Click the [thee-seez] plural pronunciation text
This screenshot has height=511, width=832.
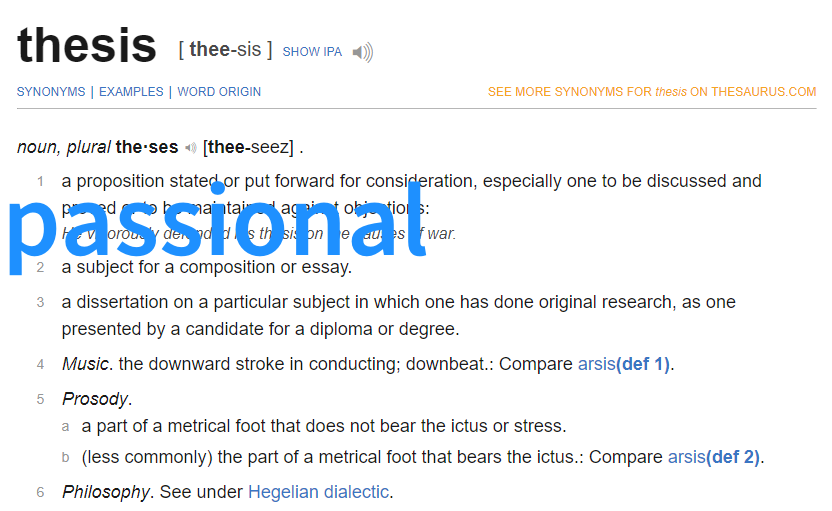click(x=248, y=147)
